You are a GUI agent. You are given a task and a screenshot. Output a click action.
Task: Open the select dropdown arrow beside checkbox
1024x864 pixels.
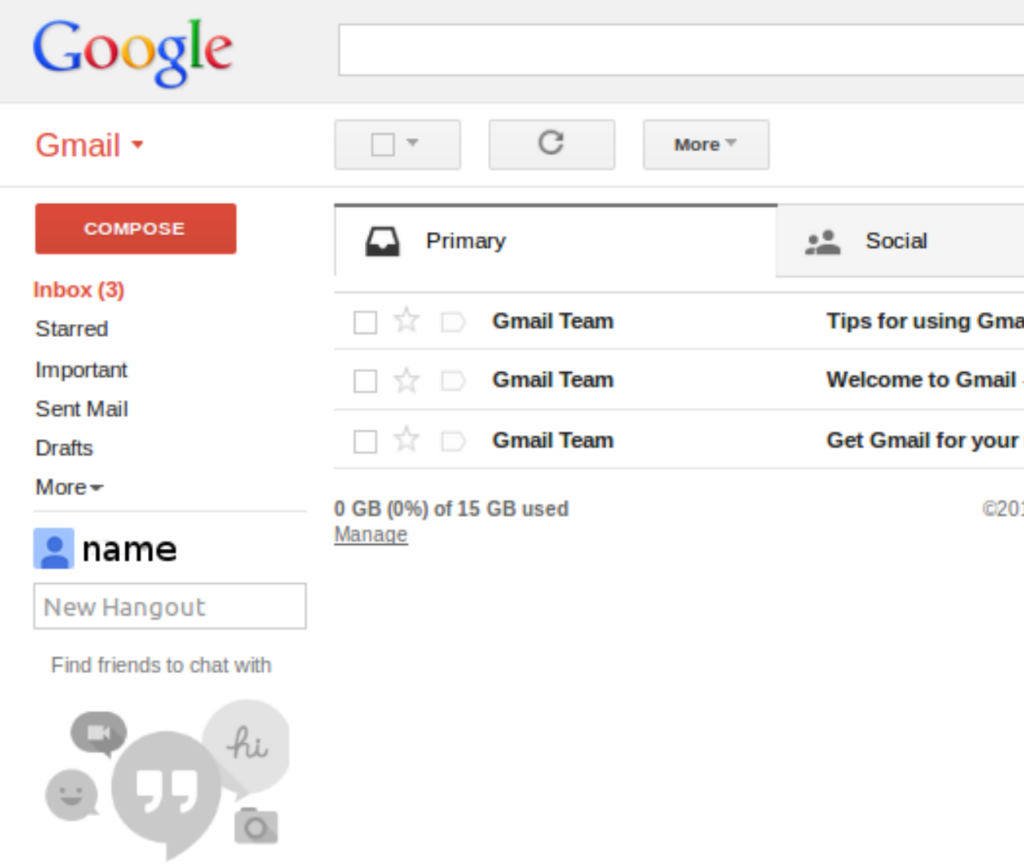412,142
